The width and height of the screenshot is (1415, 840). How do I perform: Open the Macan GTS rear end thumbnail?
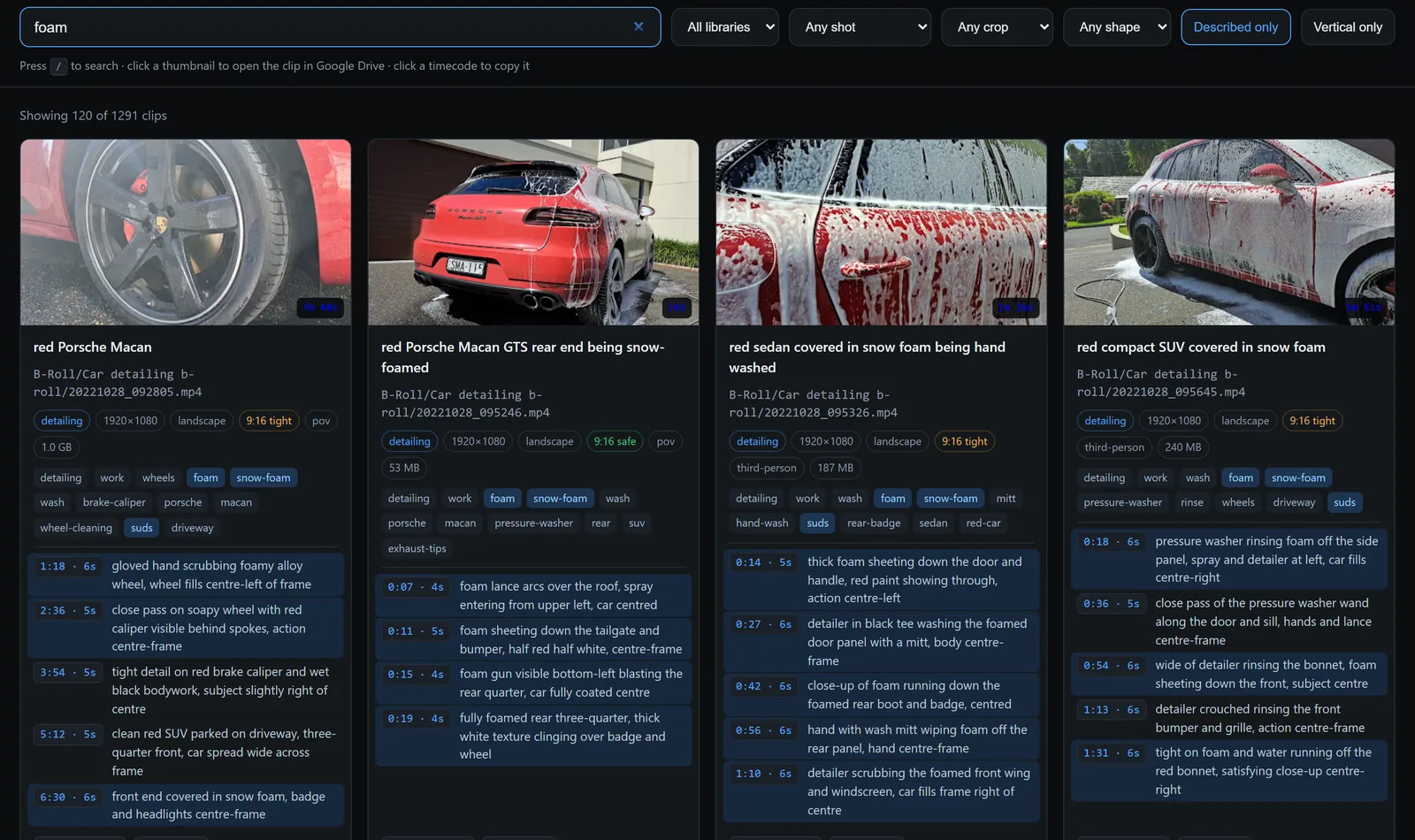(x=533, y=232)
